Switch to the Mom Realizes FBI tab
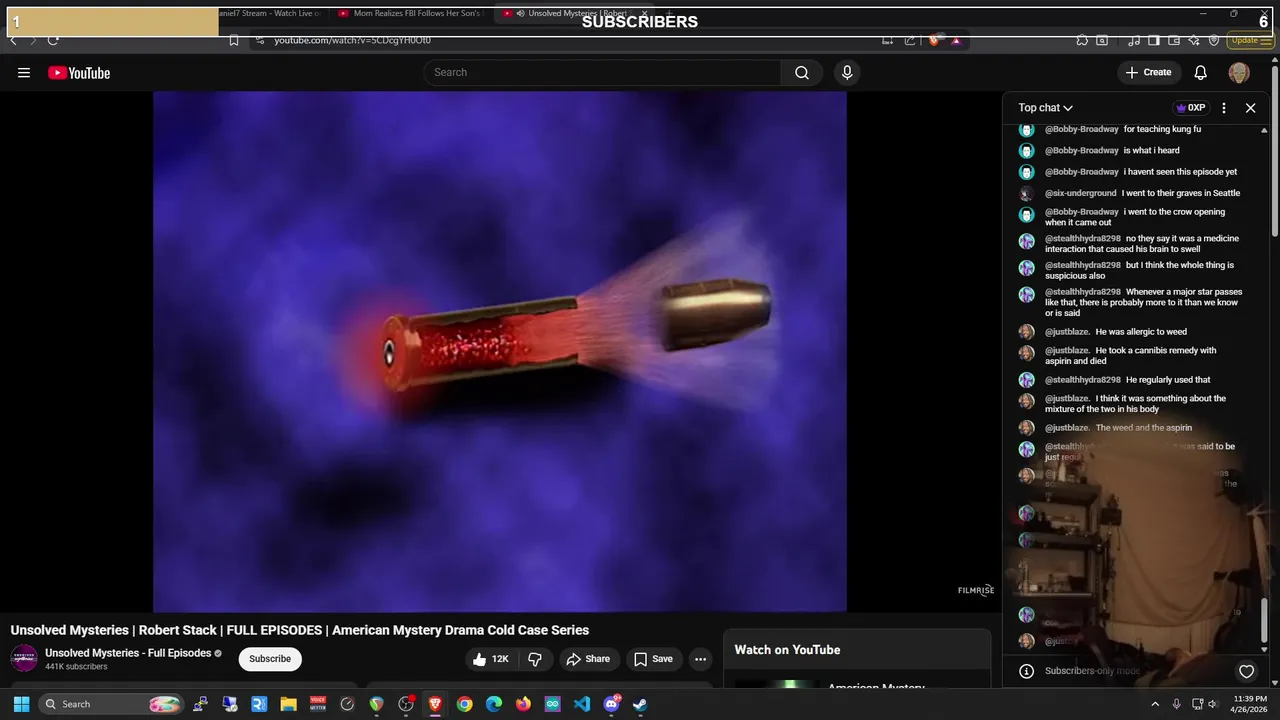Screen dimensions: 1280x720 point(409,14)
